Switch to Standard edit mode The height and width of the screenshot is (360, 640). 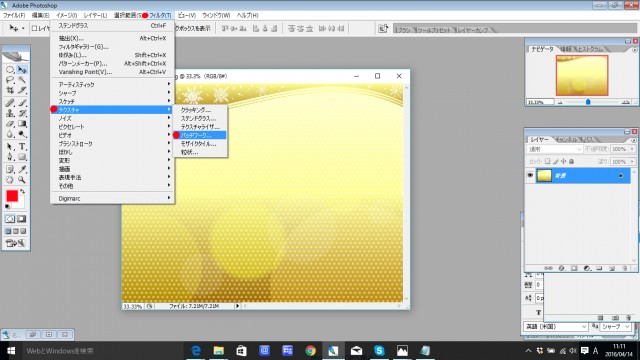(x=10, y=219)
